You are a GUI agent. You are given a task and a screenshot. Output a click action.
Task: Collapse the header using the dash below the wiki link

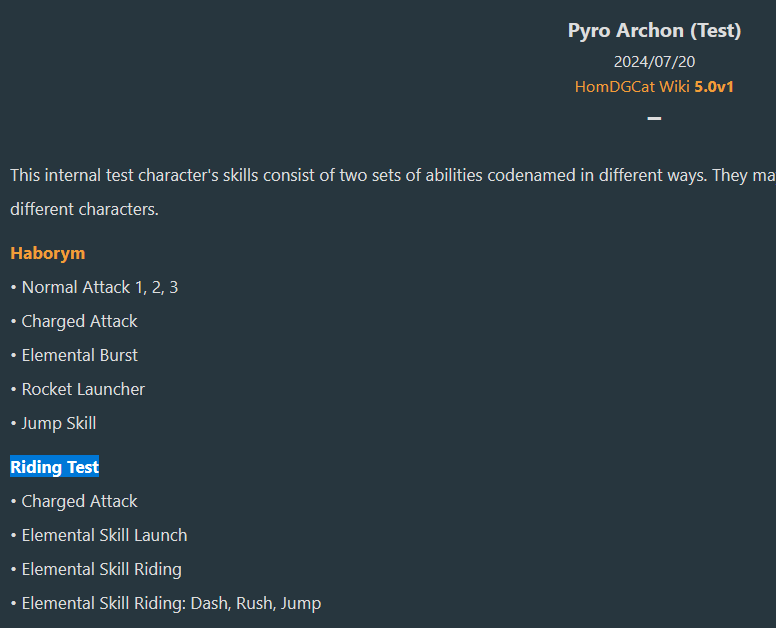(654, 119)
